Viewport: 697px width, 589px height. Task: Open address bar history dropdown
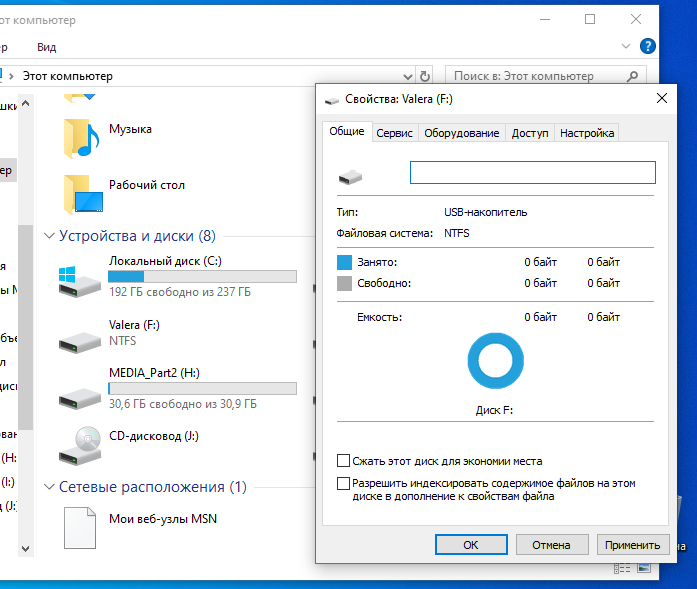pyautogui.click(x=408, y=77)
